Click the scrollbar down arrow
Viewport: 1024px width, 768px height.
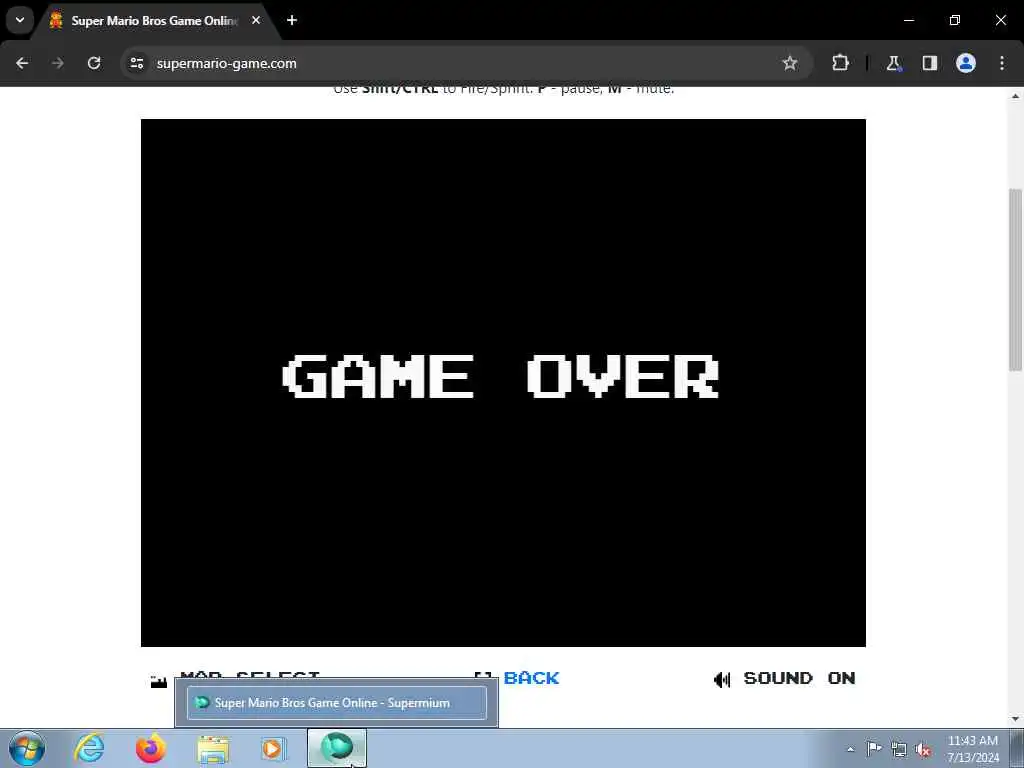[x=1016, y=719]
